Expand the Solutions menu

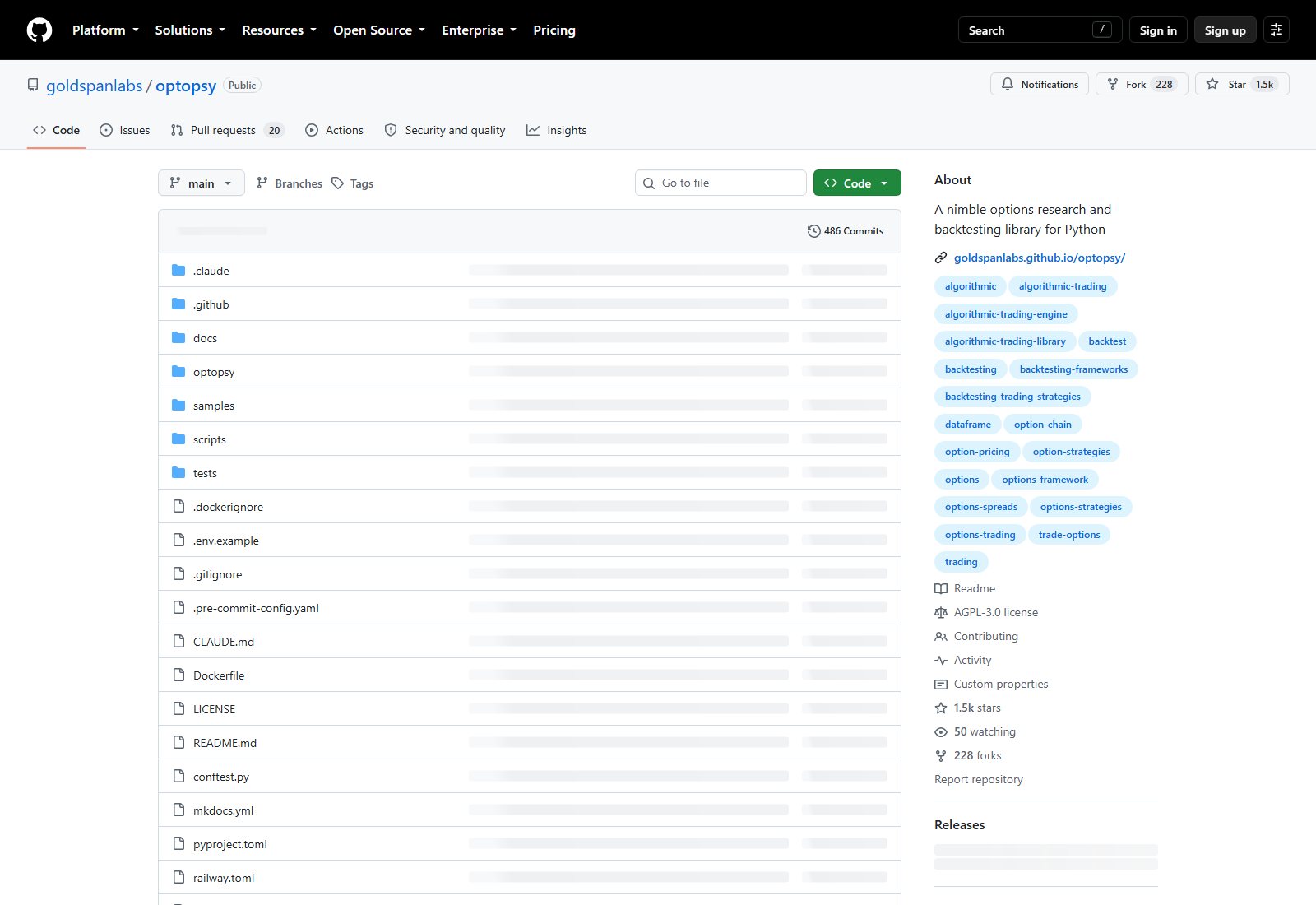click(190, 30)
